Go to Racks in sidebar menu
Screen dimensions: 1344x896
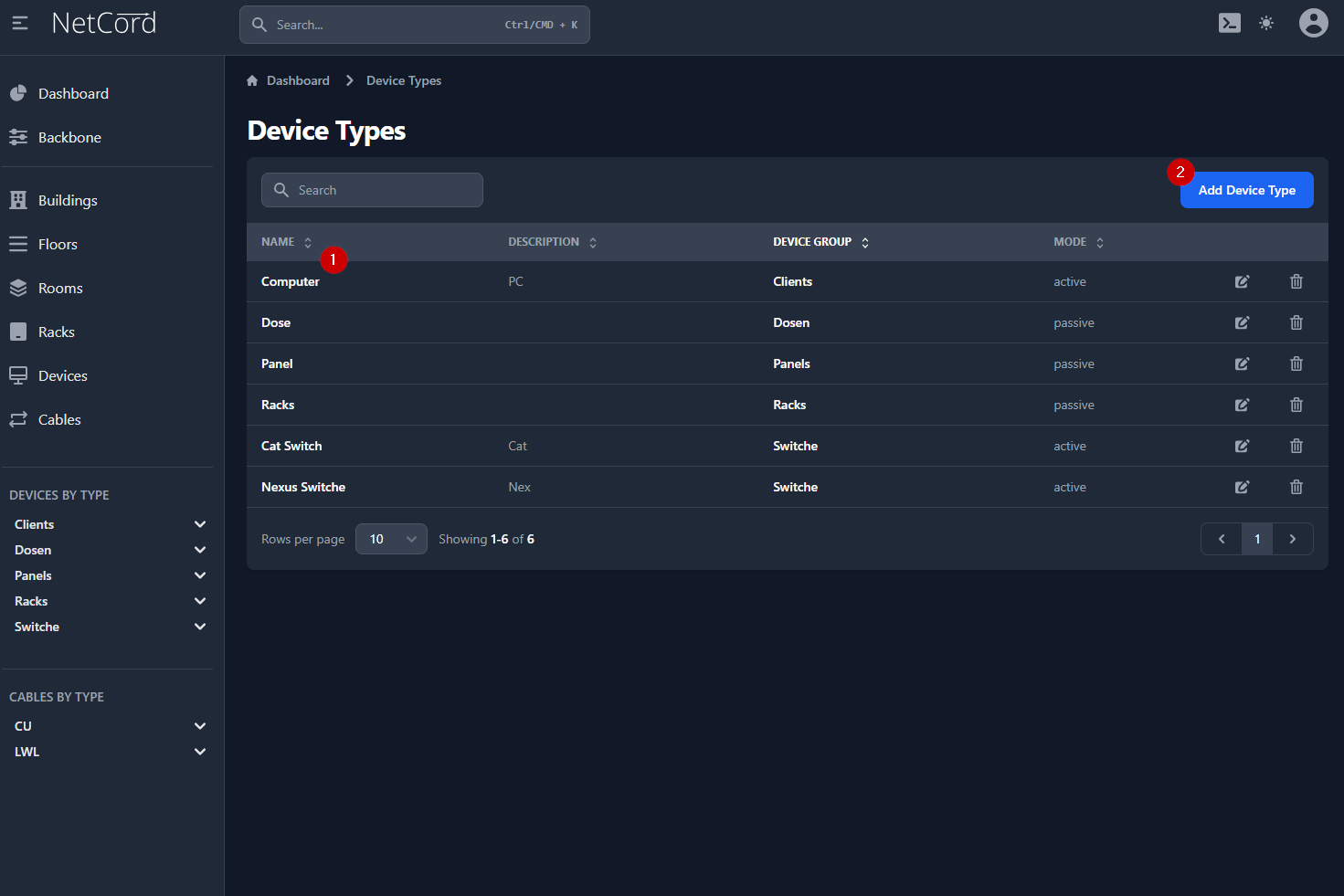coord(57,332)
